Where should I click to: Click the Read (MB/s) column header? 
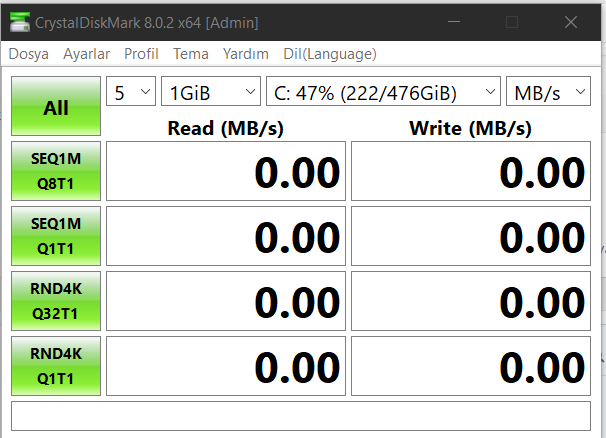click(226, 128)
